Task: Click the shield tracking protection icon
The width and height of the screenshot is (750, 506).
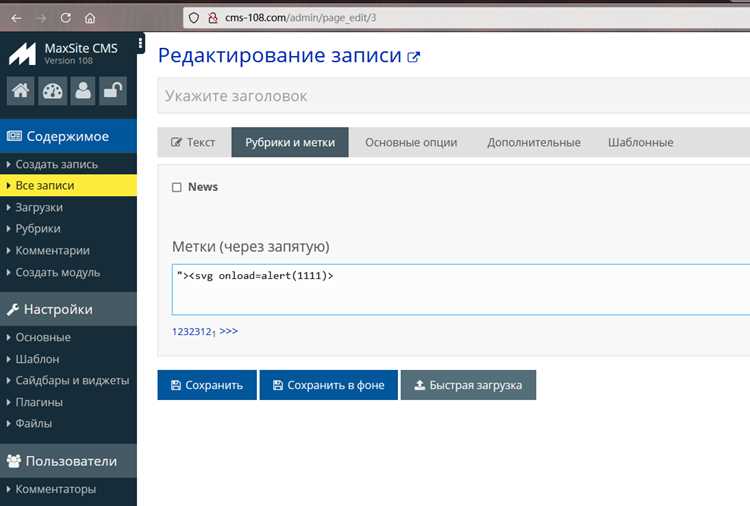Action: 194,18
